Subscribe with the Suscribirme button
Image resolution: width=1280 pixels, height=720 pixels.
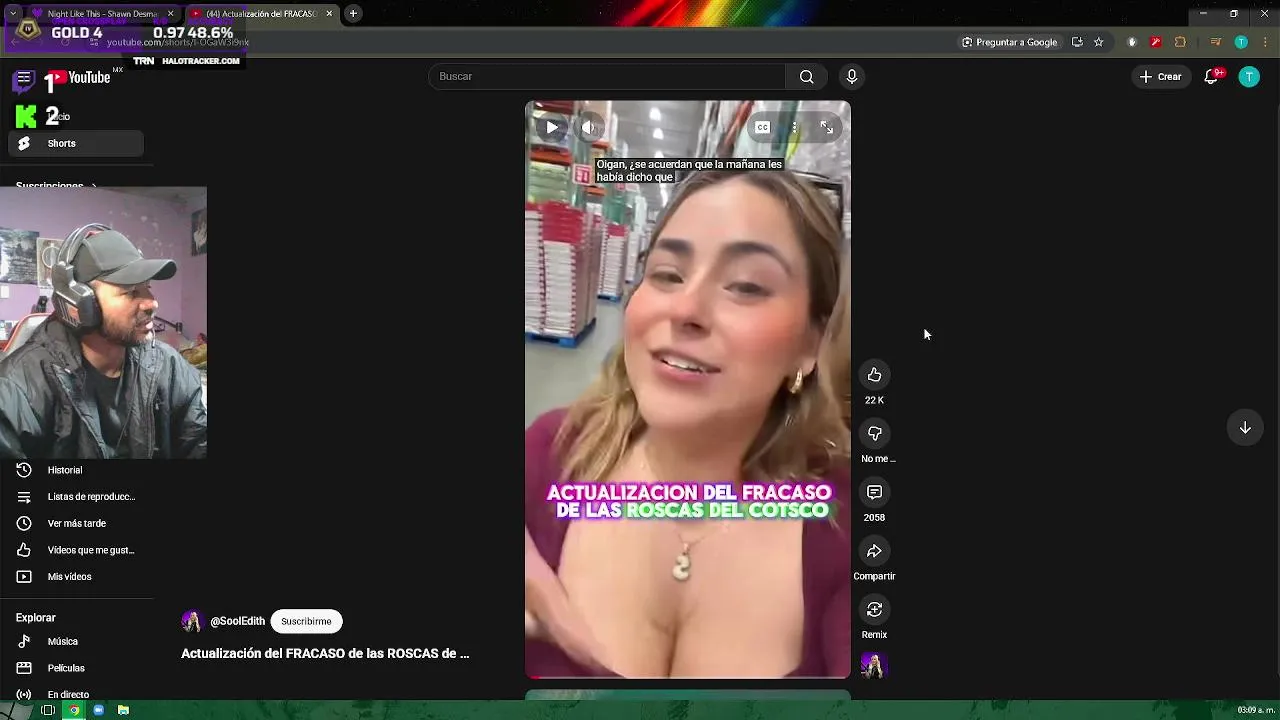[306, 621]
